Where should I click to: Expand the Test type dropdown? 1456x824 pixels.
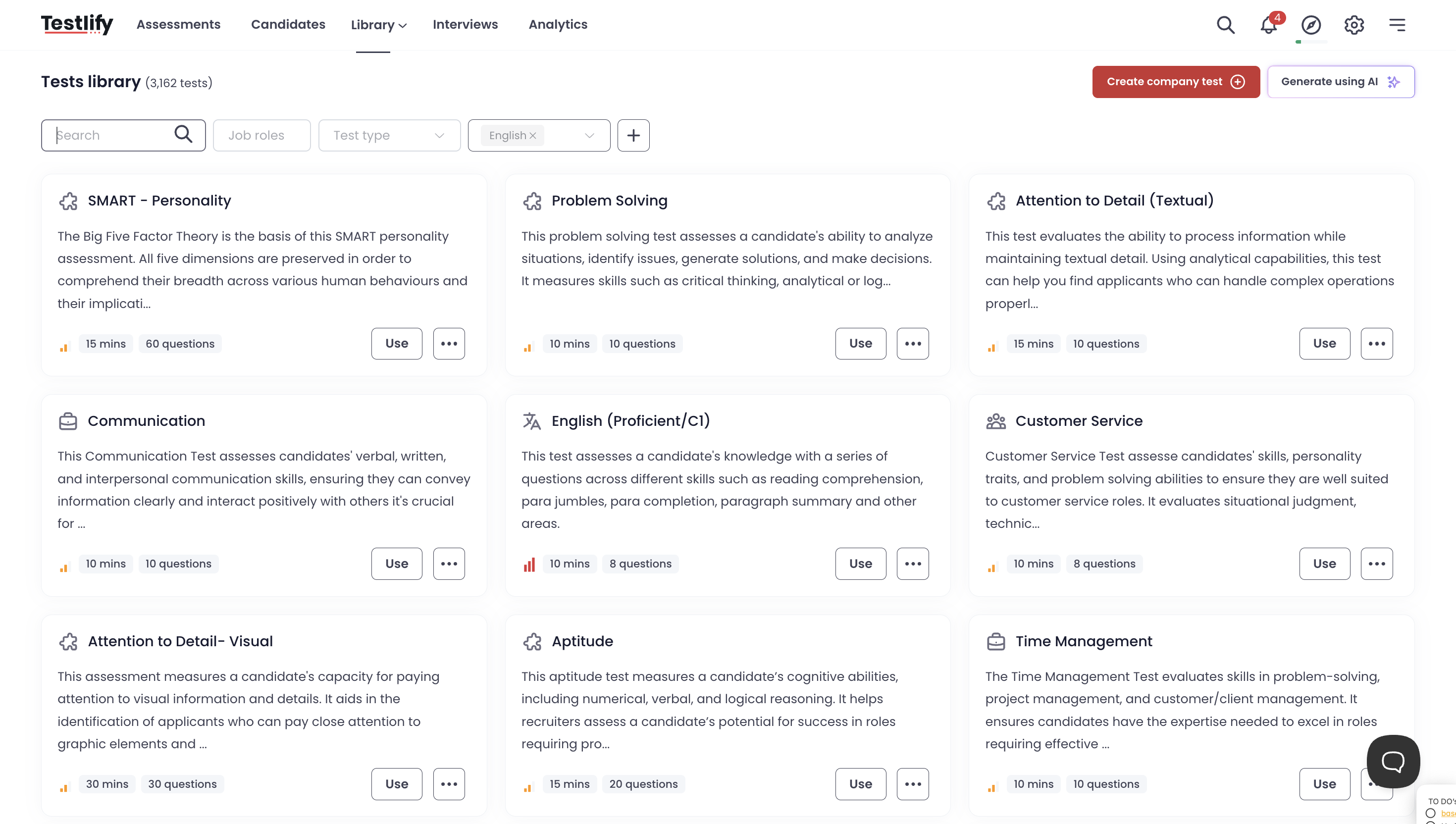[389, 135]
